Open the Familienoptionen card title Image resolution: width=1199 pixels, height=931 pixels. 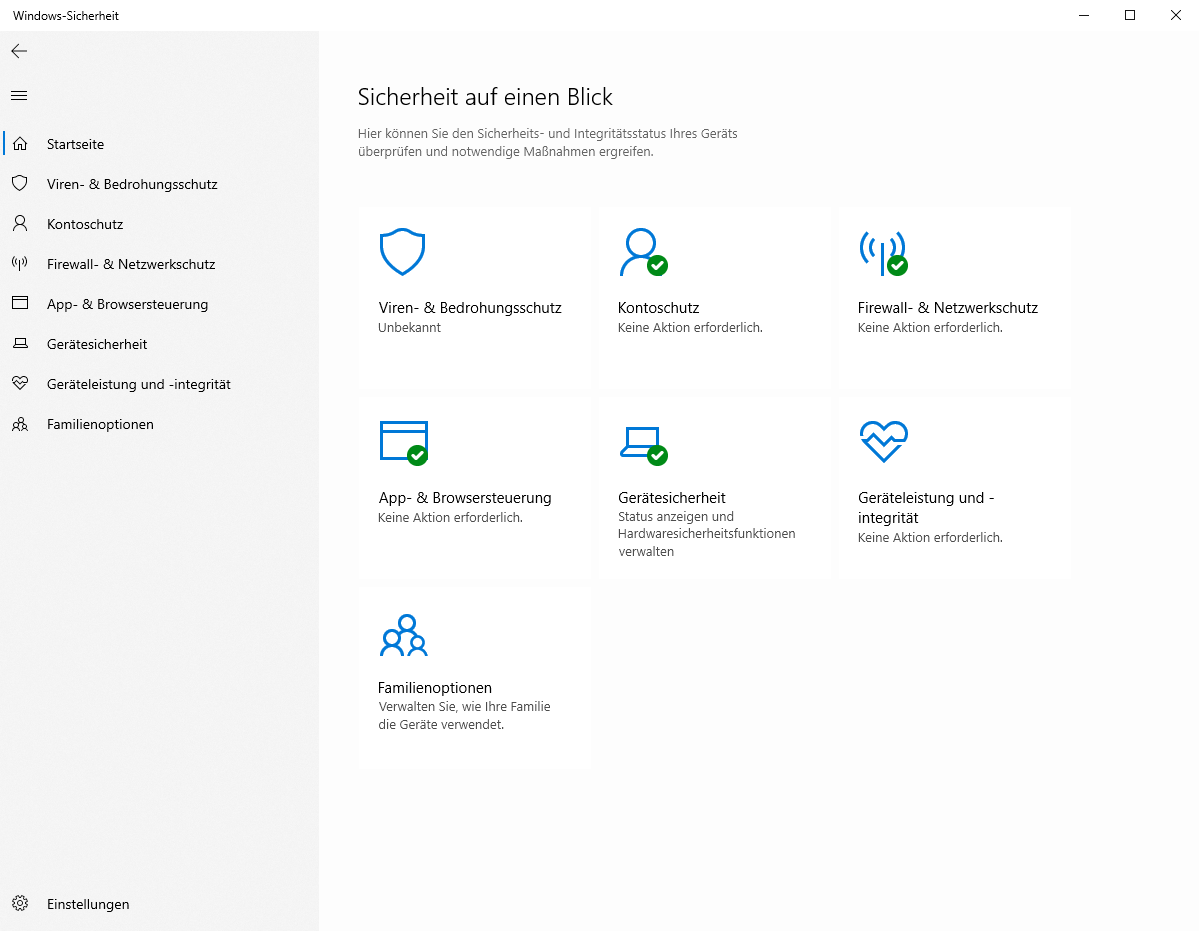pos(434,687)
